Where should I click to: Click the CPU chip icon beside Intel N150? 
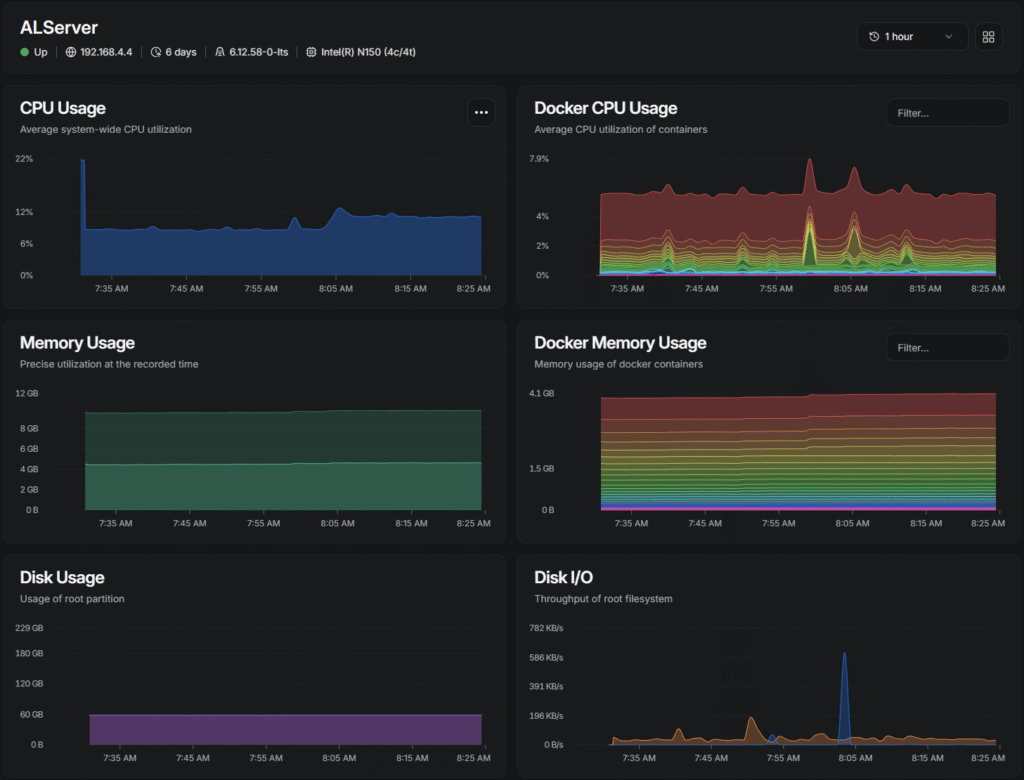(x=311, y=52)
